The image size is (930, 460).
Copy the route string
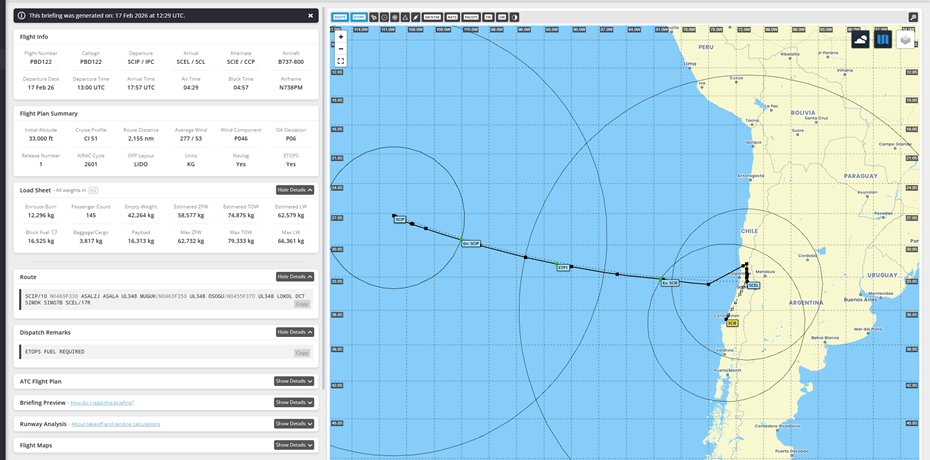[x=302, y=304]
